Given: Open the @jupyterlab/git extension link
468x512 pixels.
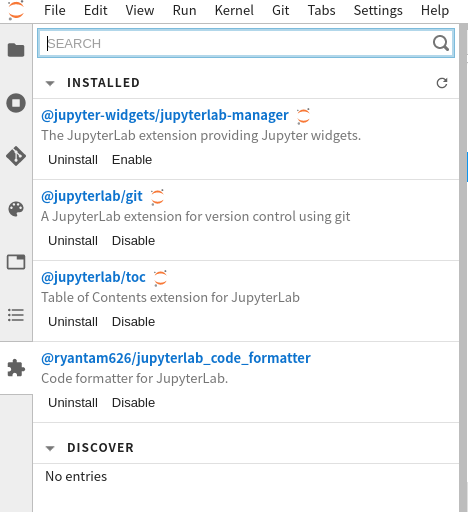Looking at the screenshot, I should 92,196.
